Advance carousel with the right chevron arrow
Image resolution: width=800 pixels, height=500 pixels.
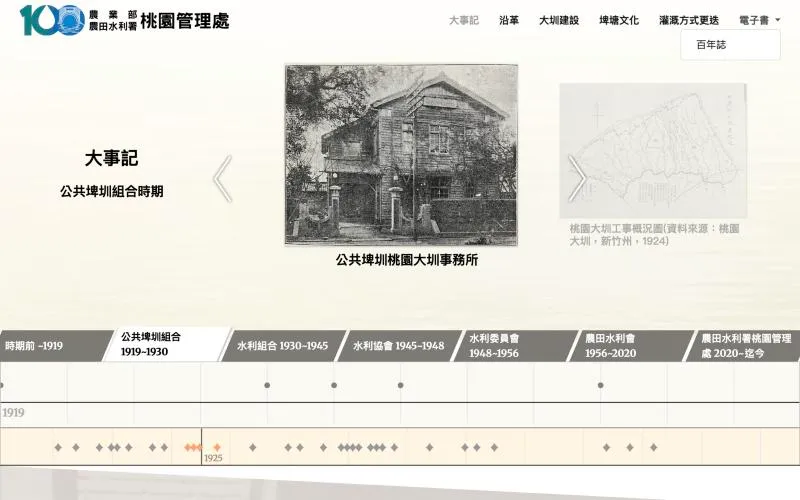[x=577, y=179]
